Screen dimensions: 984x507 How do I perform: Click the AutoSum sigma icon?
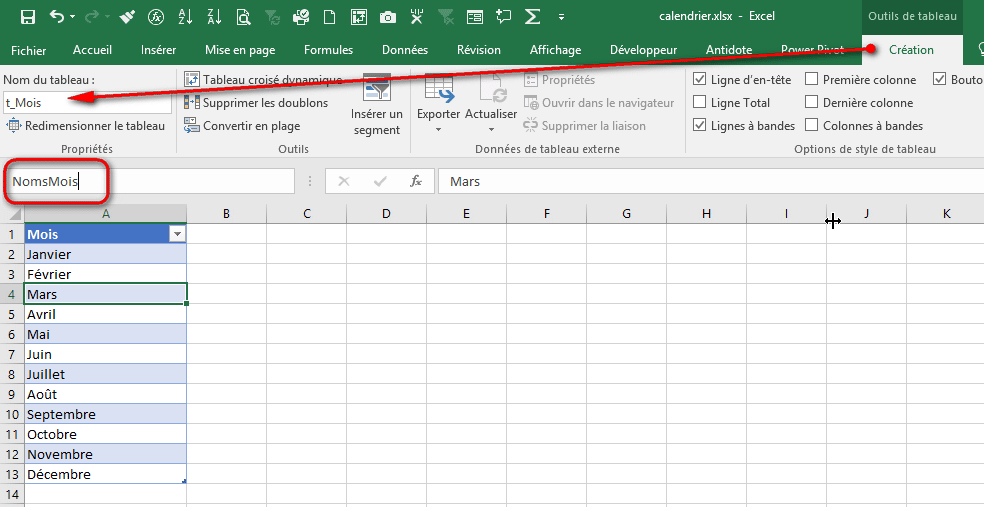click(532, 17)
